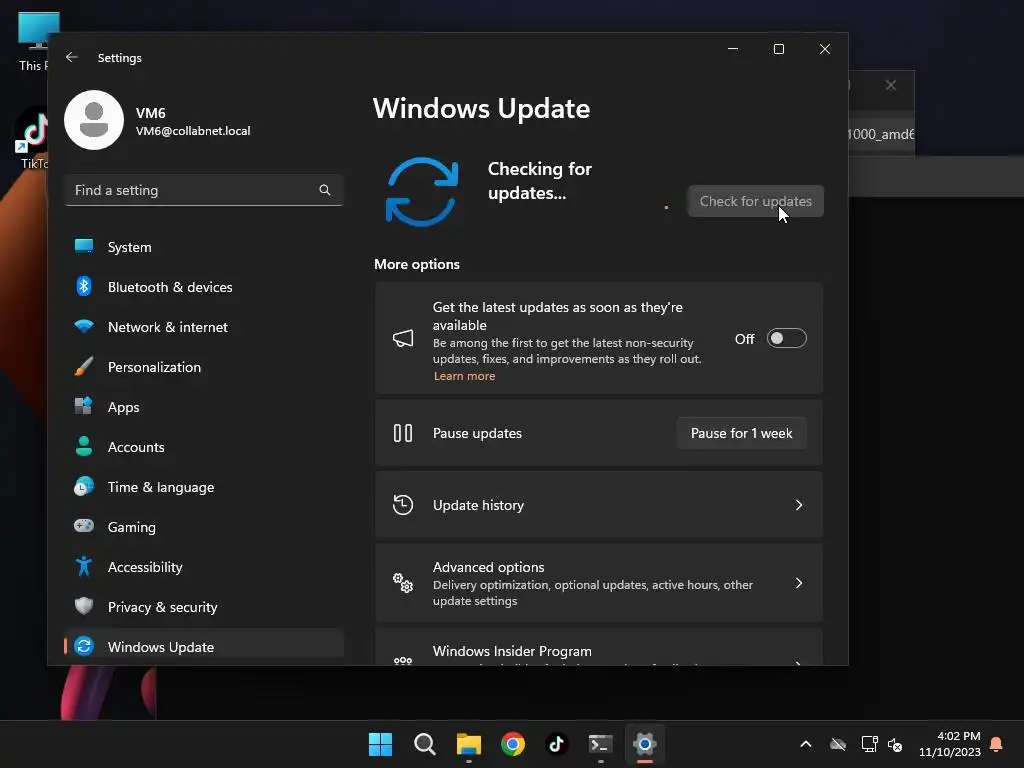Click the Pause updates pause icon
This screenshot has height=768, width=1024.
[403, 433]
